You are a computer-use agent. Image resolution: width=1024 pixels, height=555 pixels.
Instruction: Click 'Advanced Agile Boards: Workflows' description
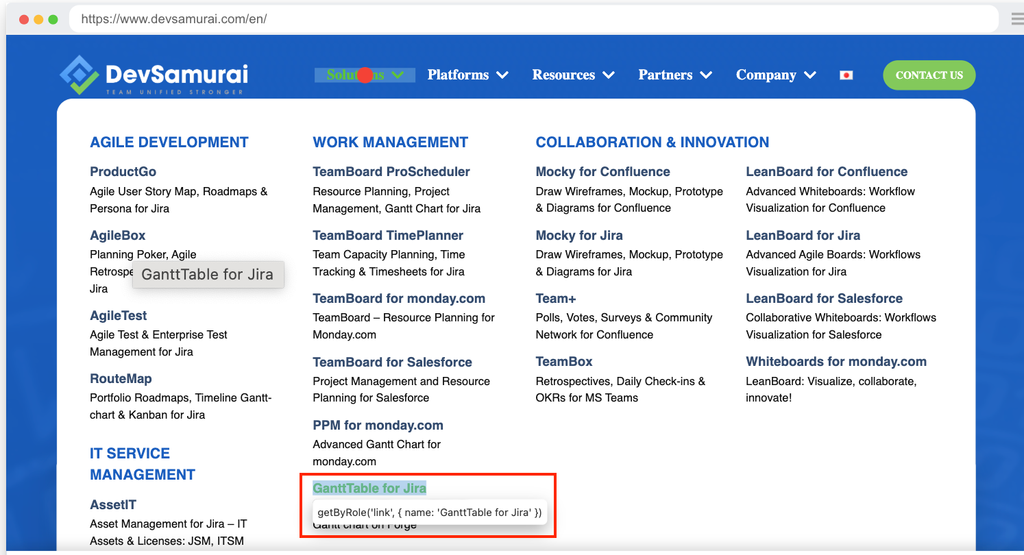tap(833, 263)
